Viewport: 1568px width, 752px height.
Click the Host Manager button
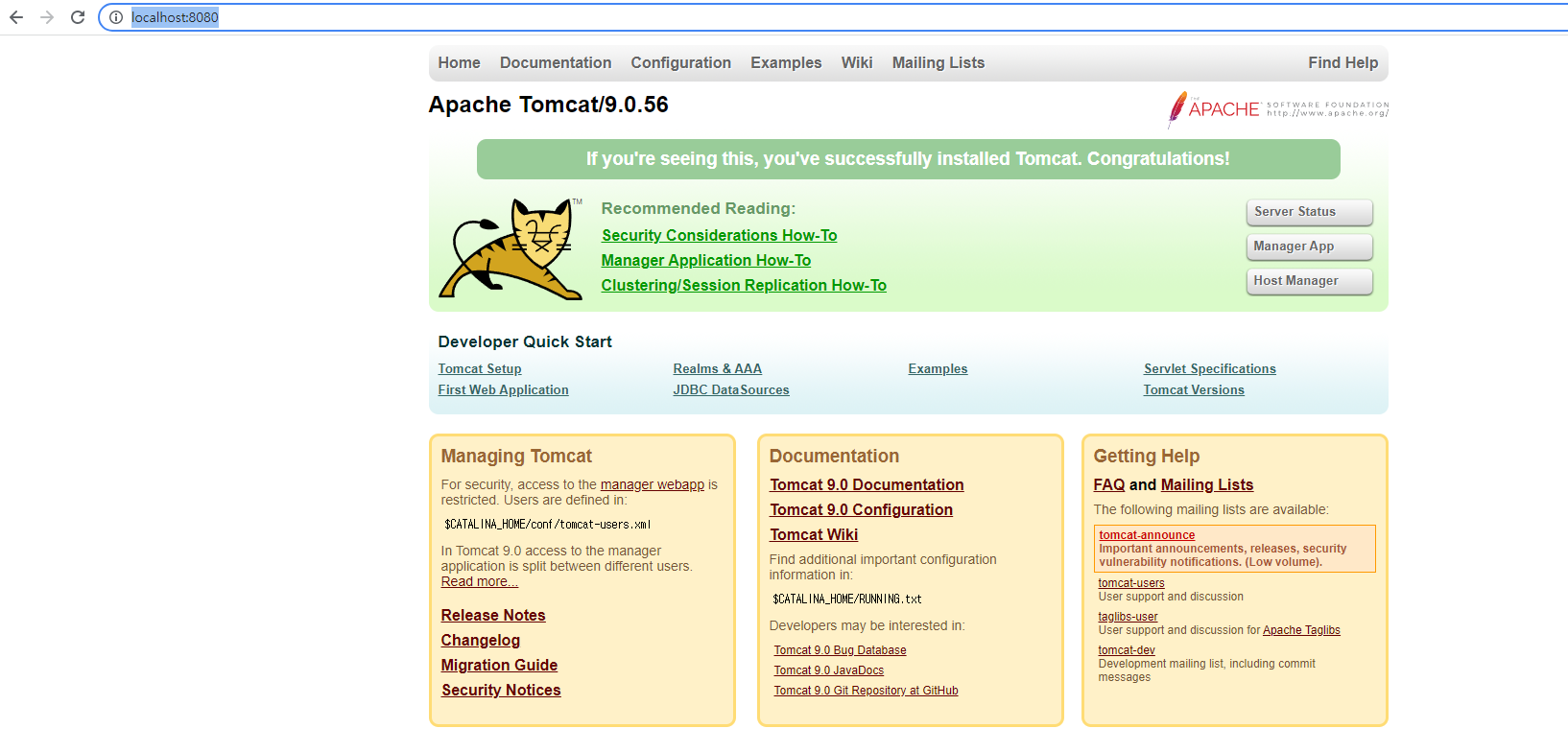pos(1309,281)
